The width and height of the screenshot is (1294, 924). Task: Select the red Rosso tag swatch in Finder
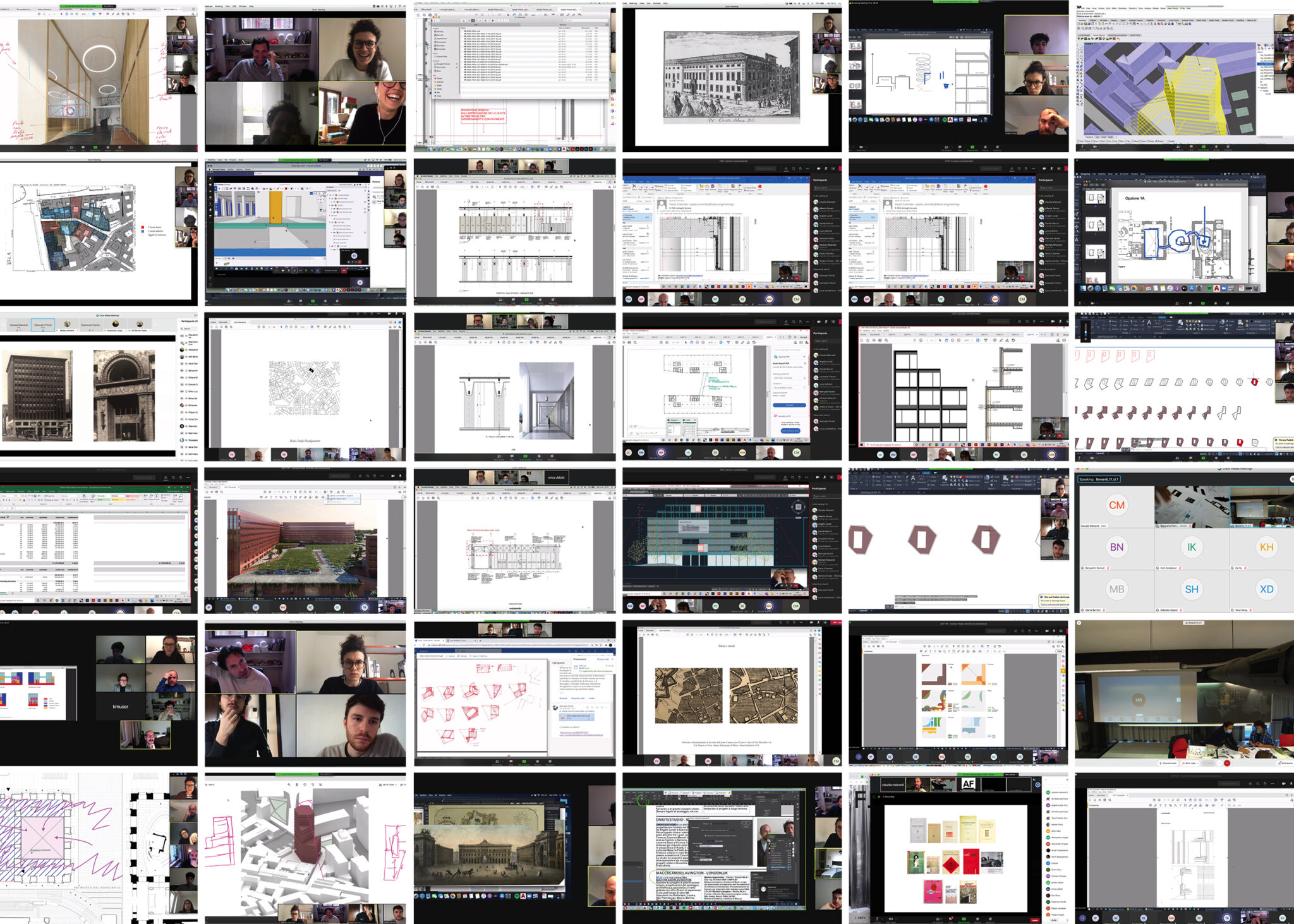coord(435,78)
